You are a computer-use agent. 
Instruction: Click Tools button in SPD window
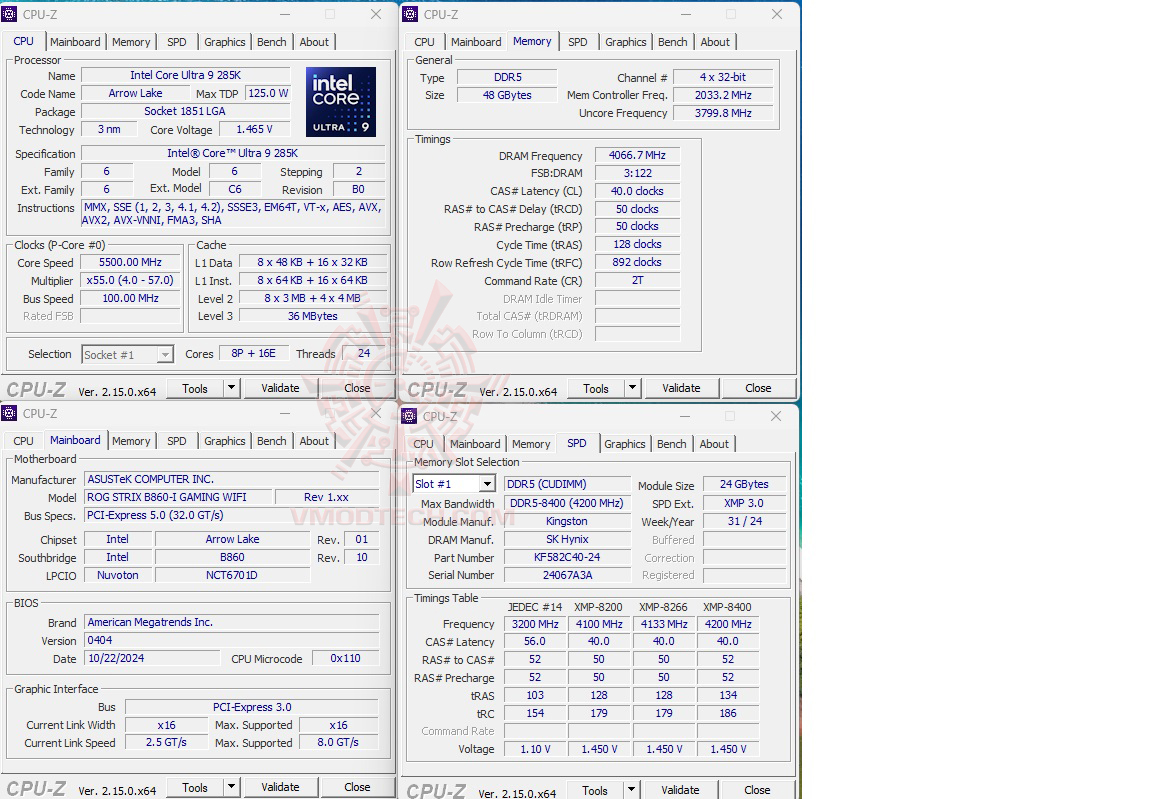click(x=595, y=789)
